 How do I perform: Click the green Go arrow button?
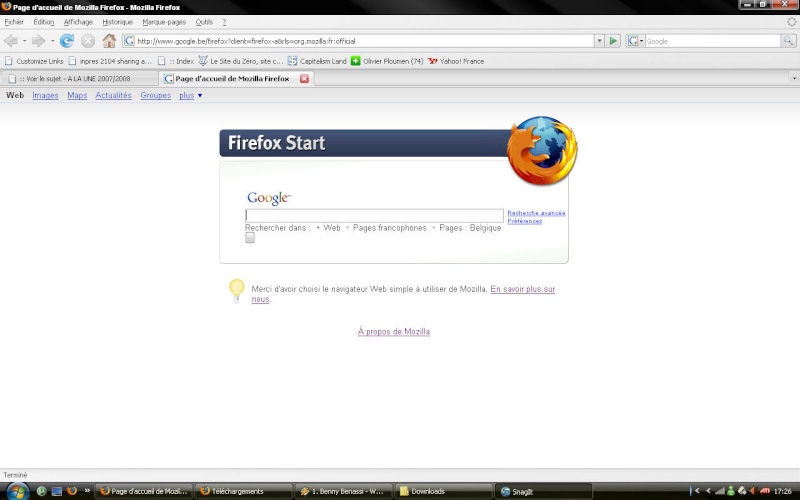[613, 41]
